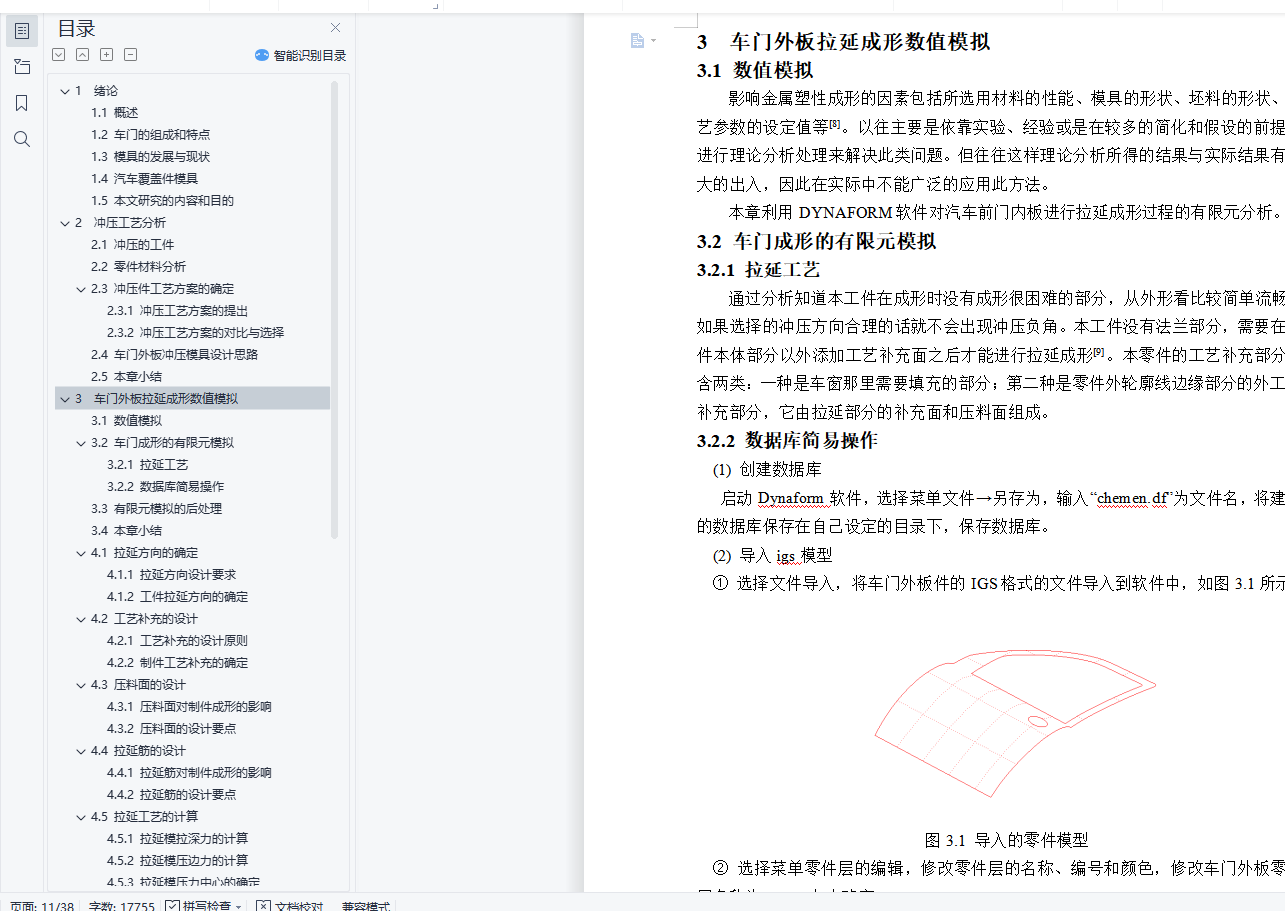Collapse the '4.4 拉延筋的设计' outline node
Viewport: 1285px width, 911px height.
tap(81, 751)
